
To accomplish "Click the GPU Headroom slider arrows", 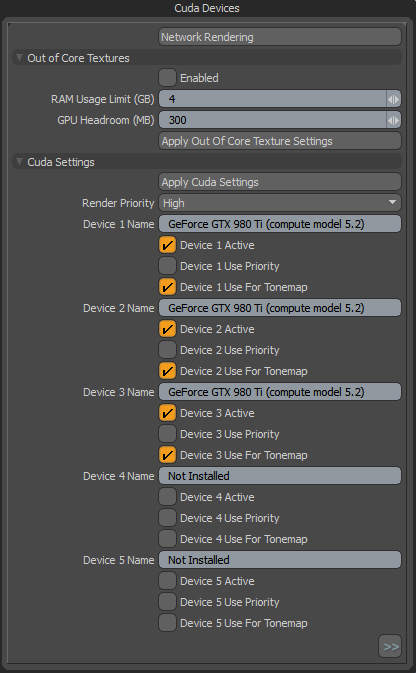I will click(x=394, y=120).
